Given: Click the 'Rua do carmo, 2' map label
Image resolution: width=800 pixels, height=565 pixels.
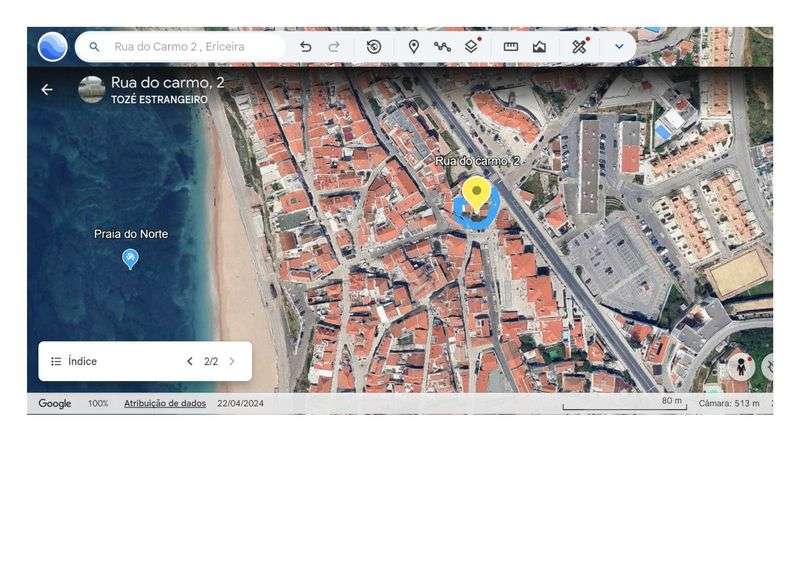Looking at the screenshot, I should [x=478, y=161].
